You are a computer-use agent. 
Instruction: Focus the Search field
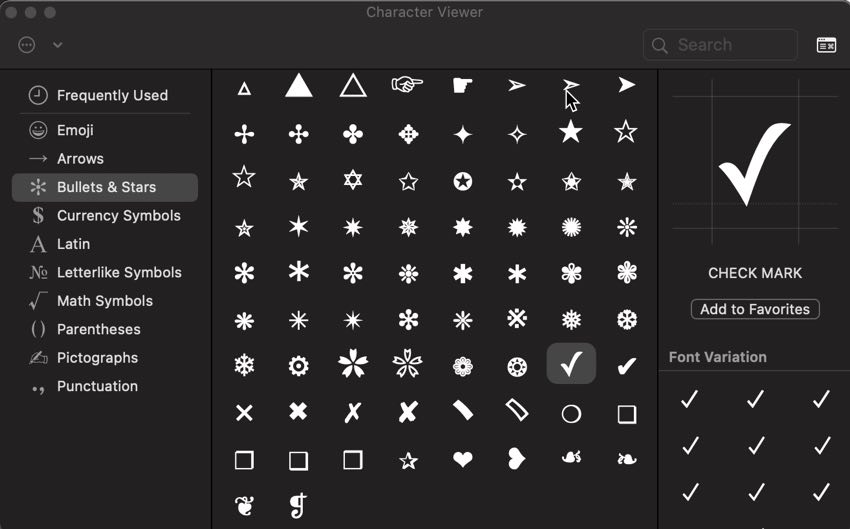(x=720, y=45)
